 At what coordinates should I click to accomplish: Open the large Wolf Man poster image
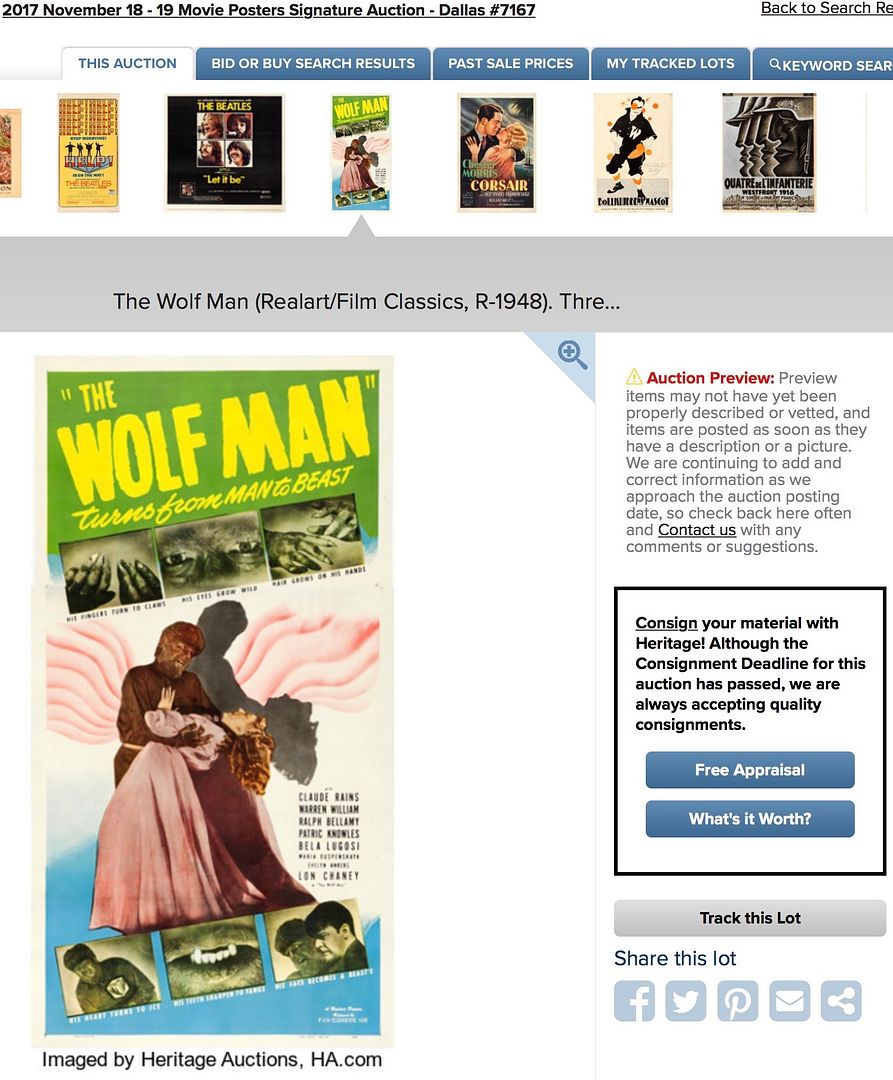213,701
